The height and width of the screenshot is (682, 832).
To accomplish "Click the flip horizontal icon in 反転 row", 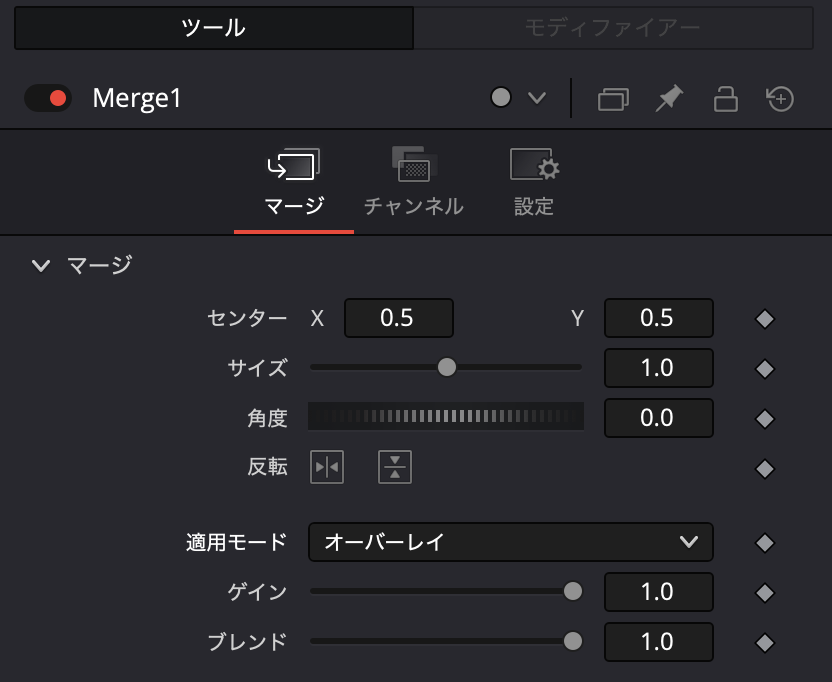I will pos(325,467).
